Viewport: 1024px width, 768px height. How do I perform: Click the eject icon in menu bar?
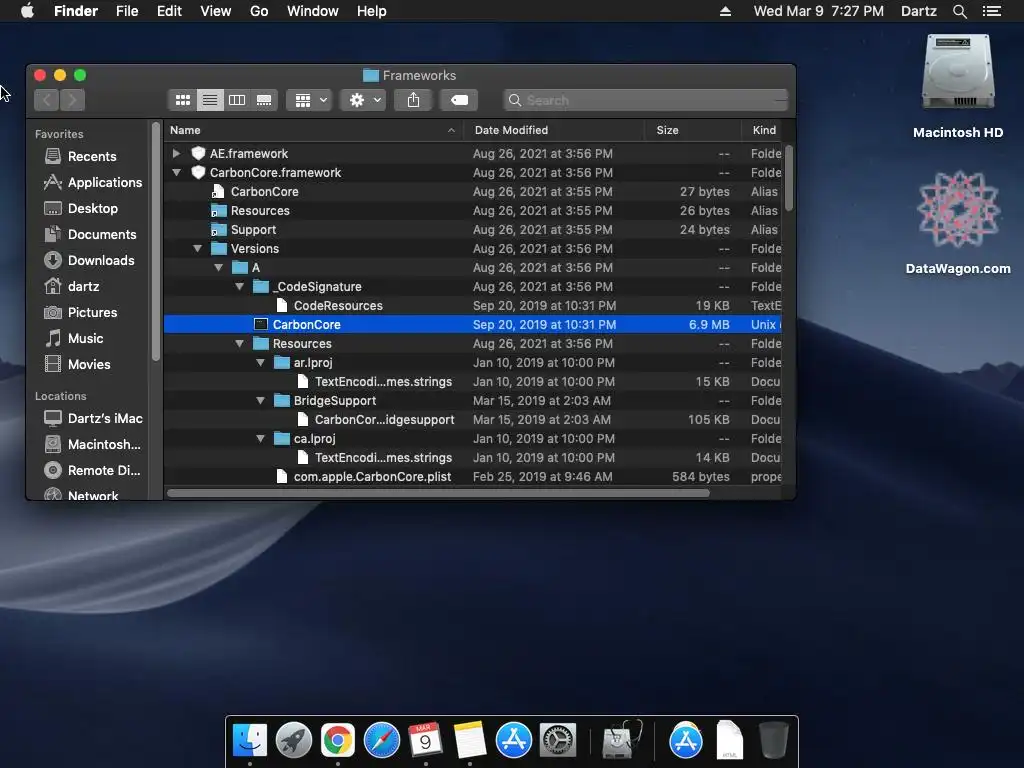point(725,11)
